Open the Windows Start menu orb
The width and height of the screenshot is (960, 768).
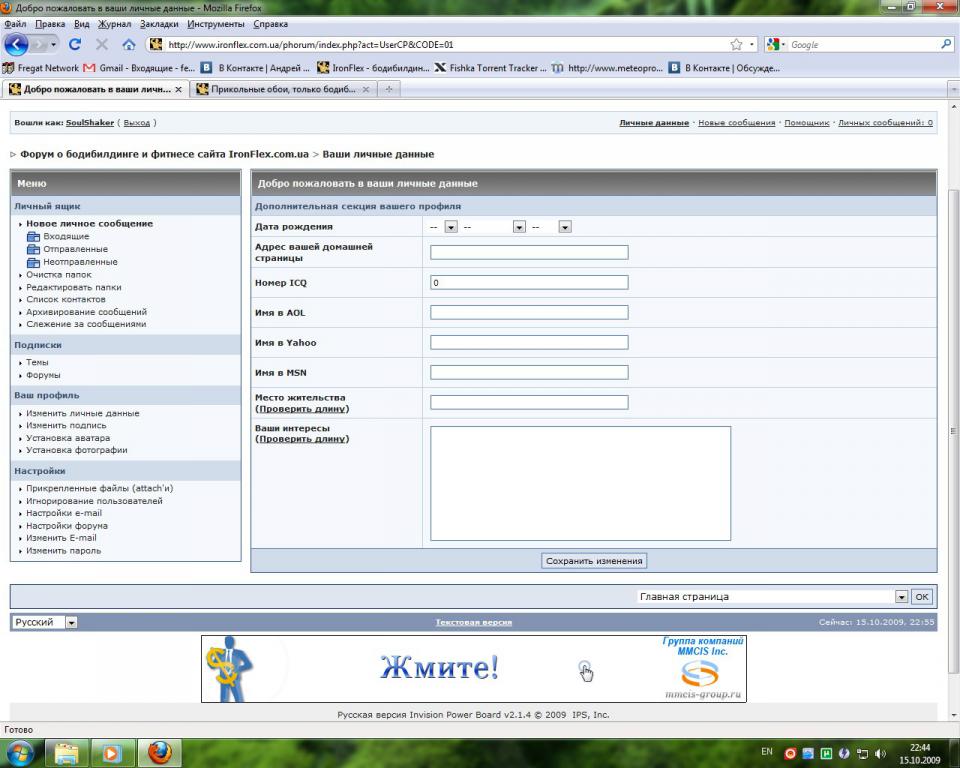pyautogui.click(x=20, y=752)
